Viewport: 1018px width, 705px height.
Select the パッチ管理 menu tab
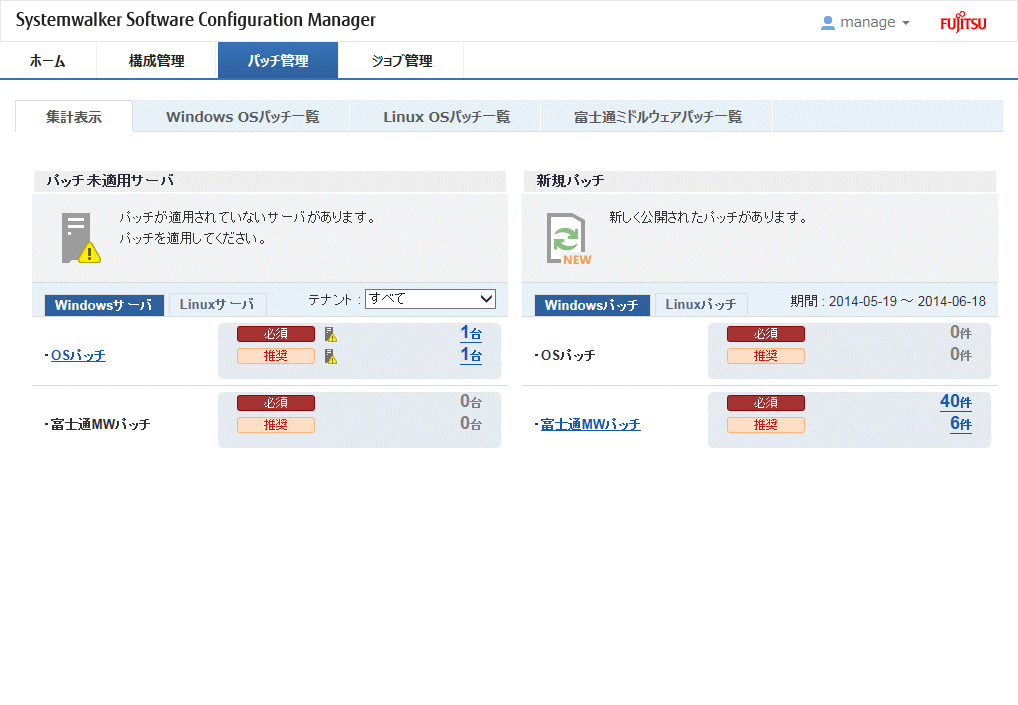[x=278, y=60]
